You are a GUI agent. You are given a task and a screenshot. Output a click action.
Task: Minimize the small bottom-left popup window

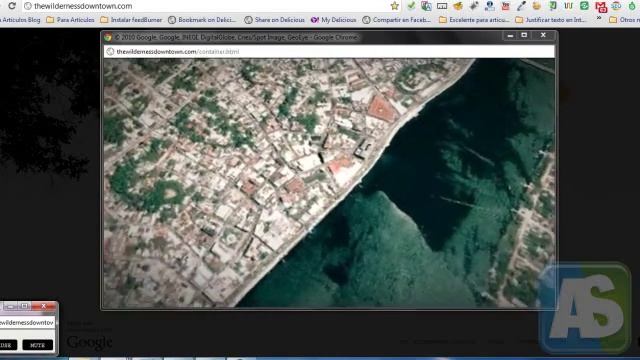point(10,306)
